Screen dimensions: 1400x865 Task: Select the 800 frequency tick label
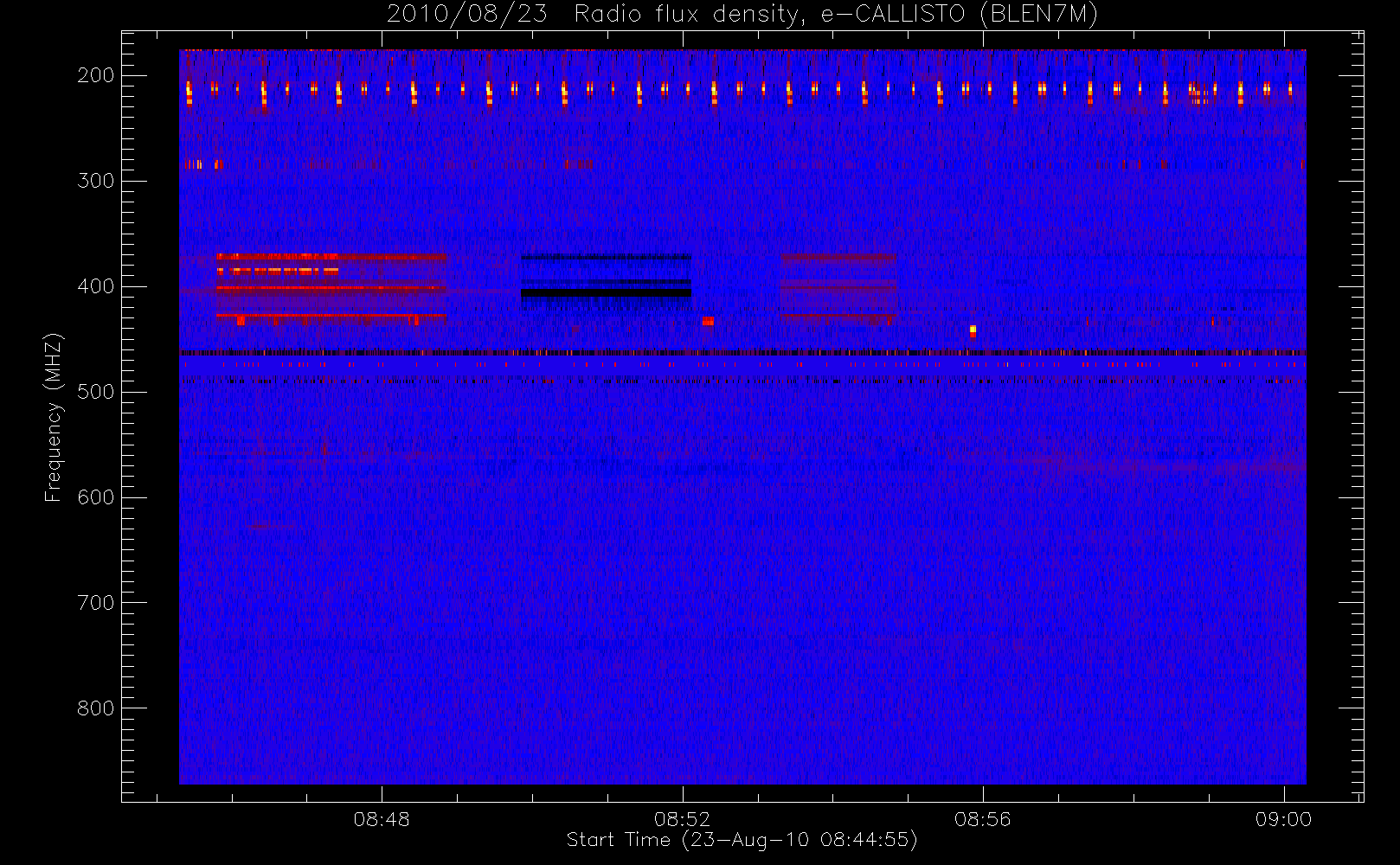point(96,708)
